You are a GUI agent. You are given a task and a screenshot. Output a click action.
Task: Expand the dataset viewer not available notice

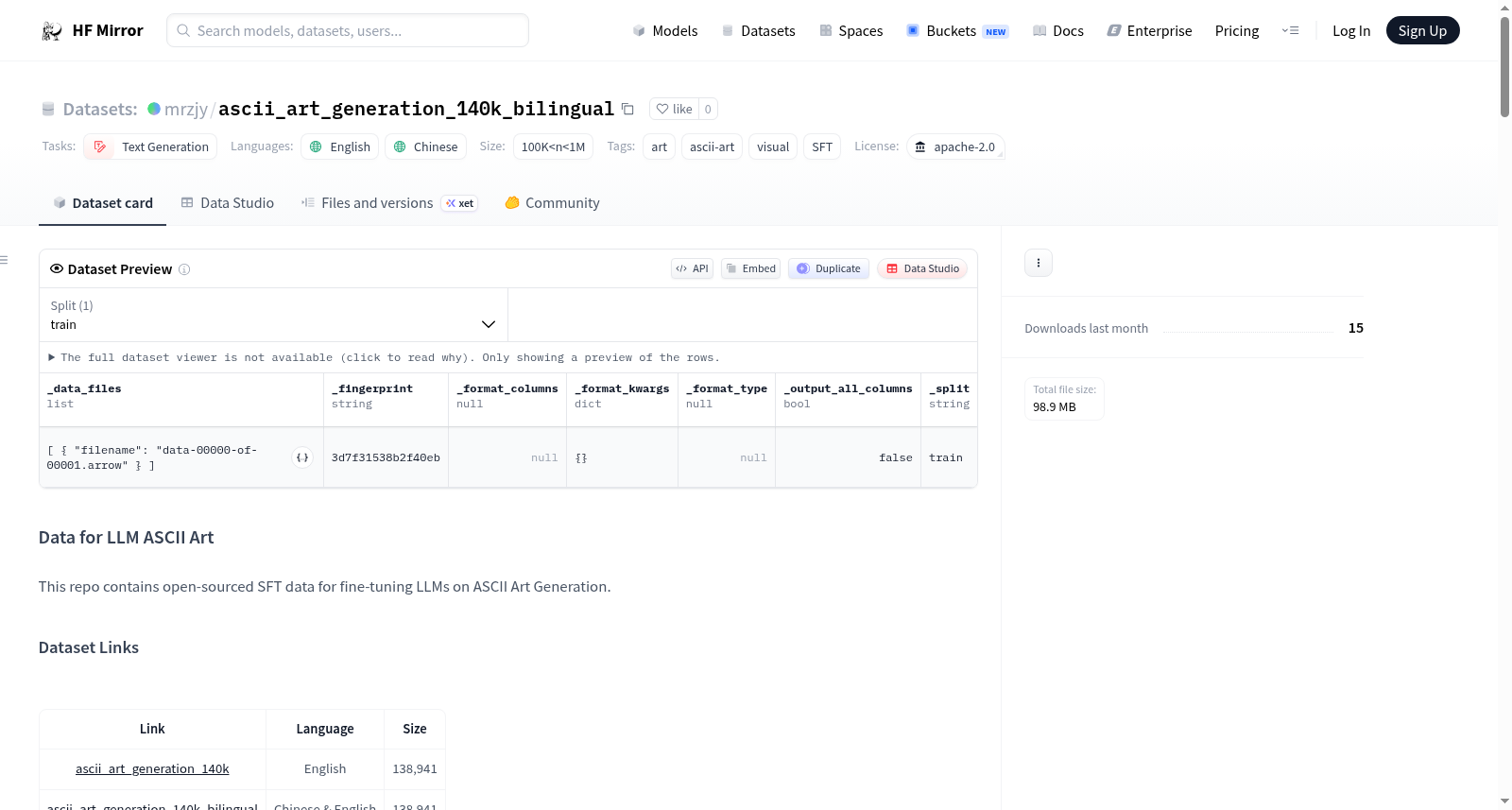[x=384, y=357]
